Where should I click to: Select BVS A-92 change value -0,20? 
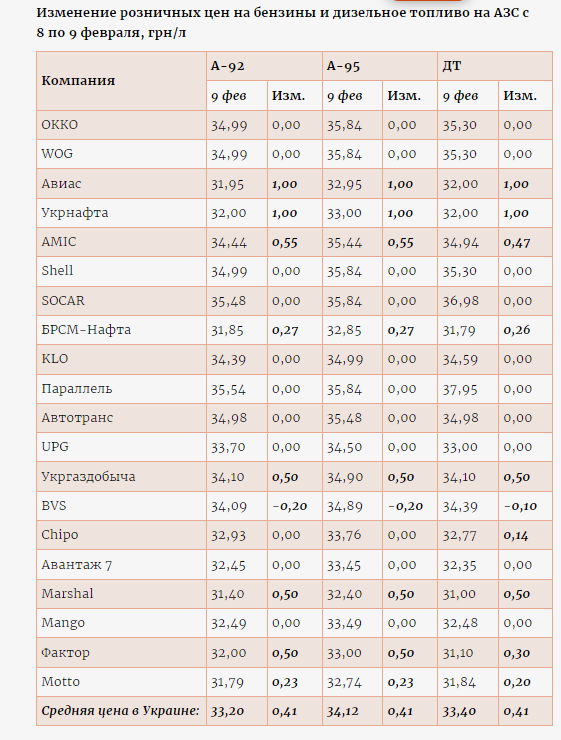point(290,506)
